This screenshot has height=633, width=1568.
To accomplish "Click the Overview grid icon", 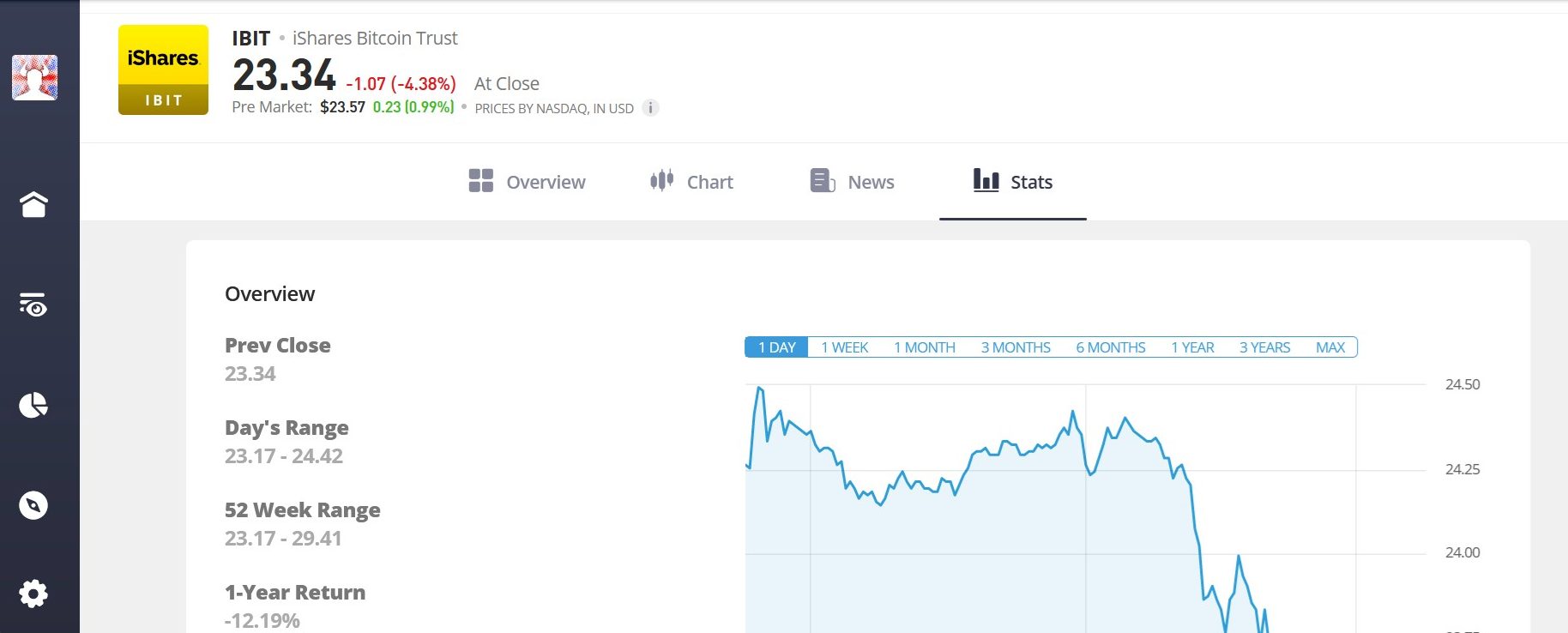I will (481, 180).
